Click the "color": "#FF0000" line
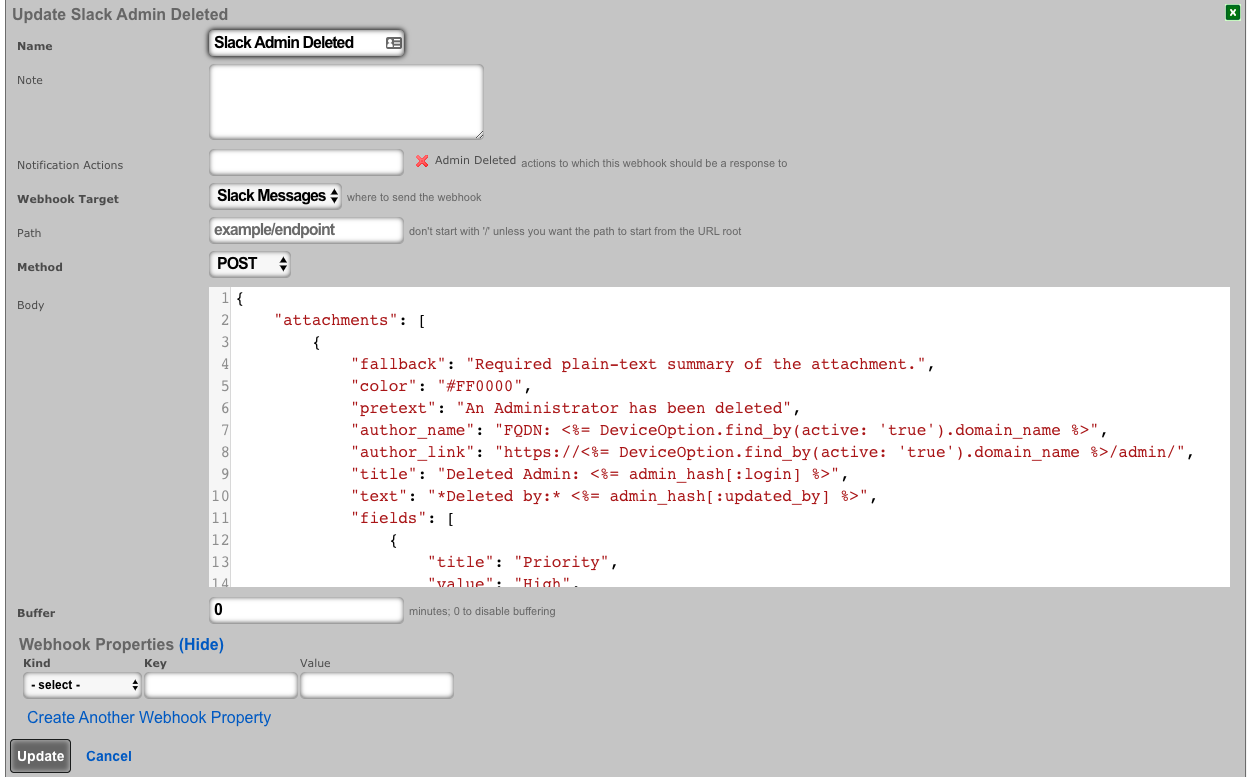 [442, 386]
